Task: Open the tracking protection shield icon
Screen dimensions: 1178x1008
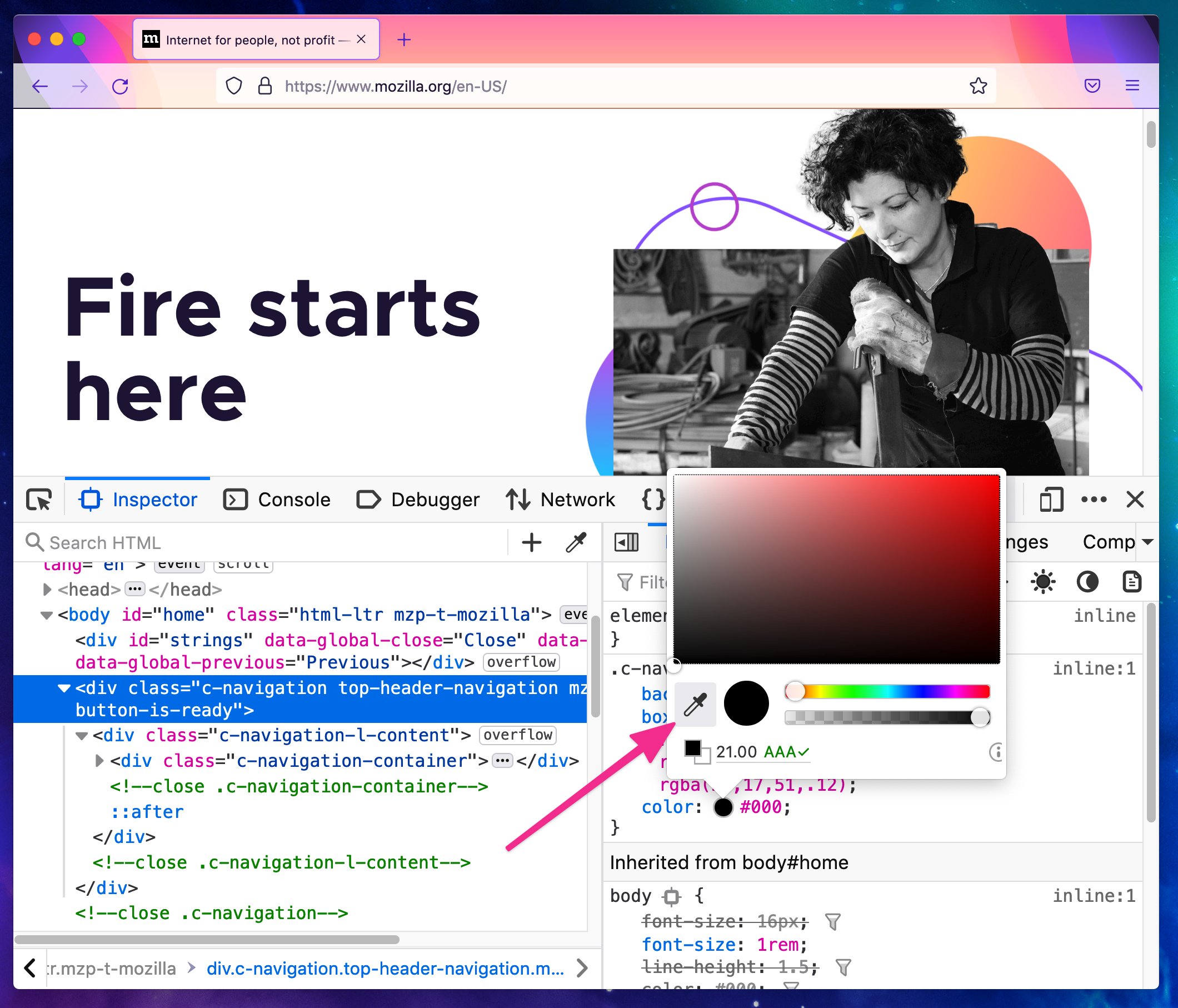Action: pyautogui.click(x=234, y=87)
